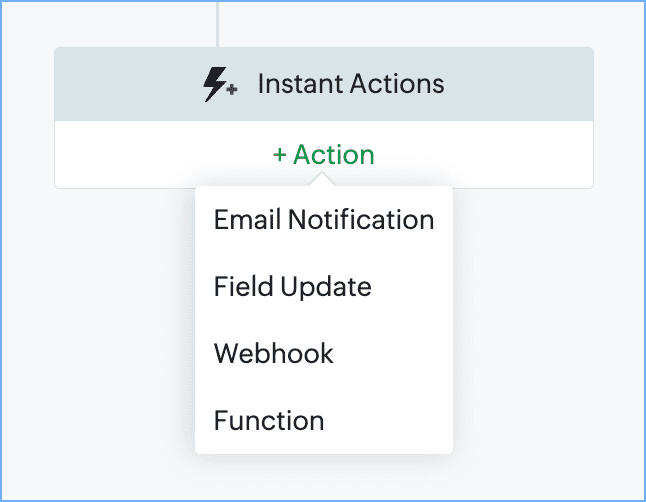The image size is (646, 502).
Task: Click the green plus sign before Action
Action: [280, 155]
